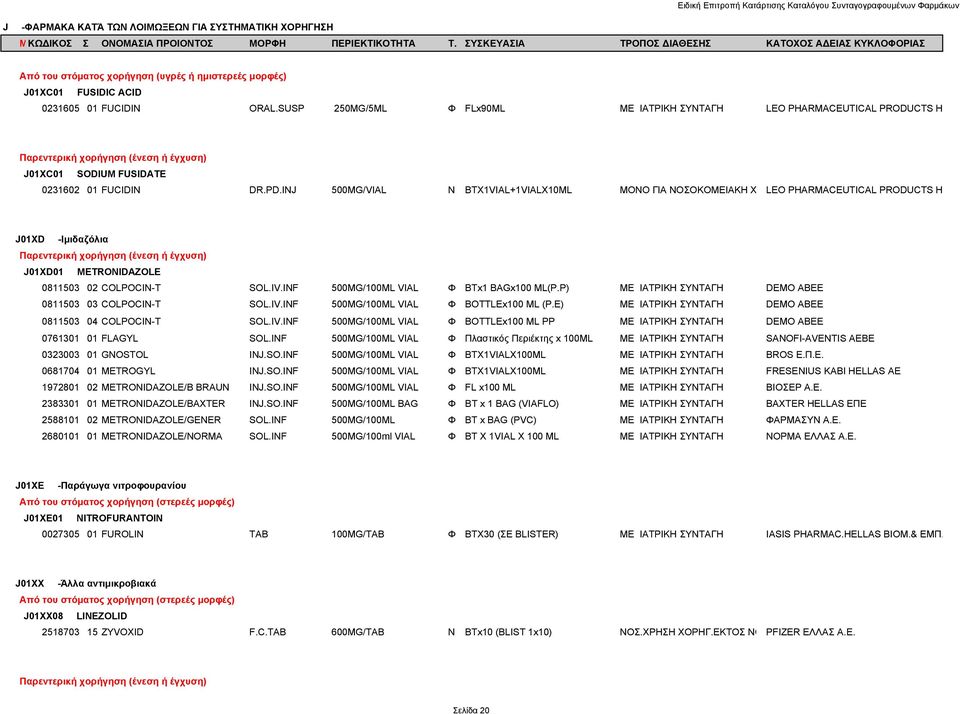The height and width of the screenshot is (714, 960).
Task: Click BOTTLEx100 ML PP packaging
Action: [x=509, y=321]
